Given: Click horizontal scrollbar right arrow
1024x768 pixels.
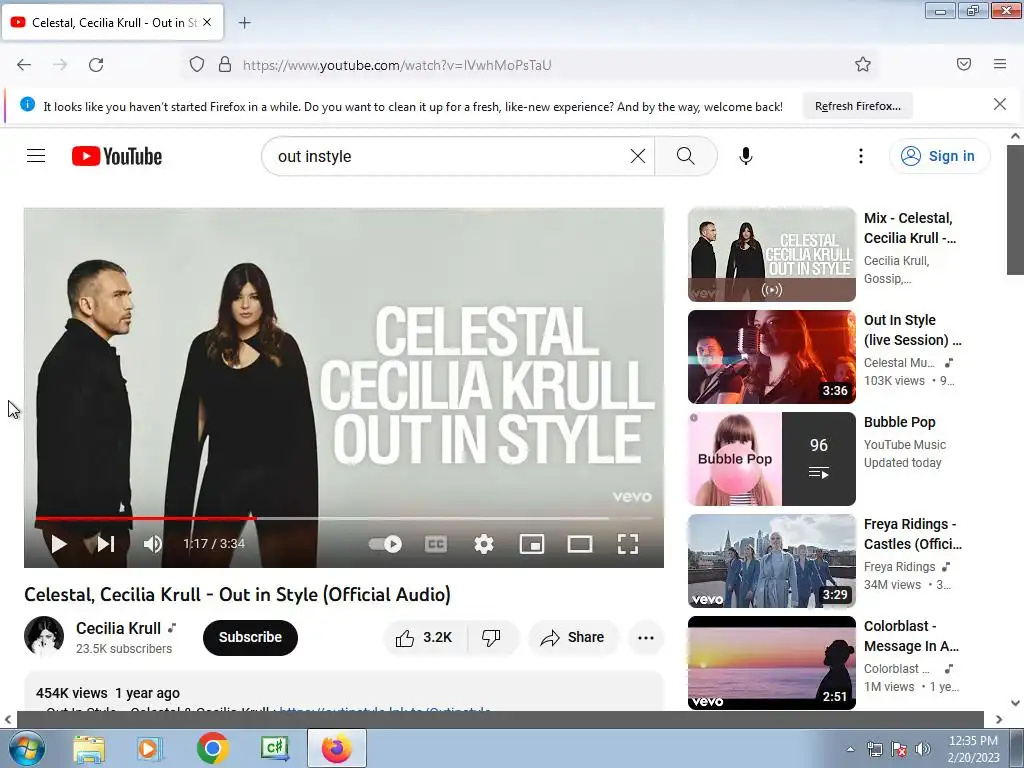Looking at the screenshot, I should (999, 719).
